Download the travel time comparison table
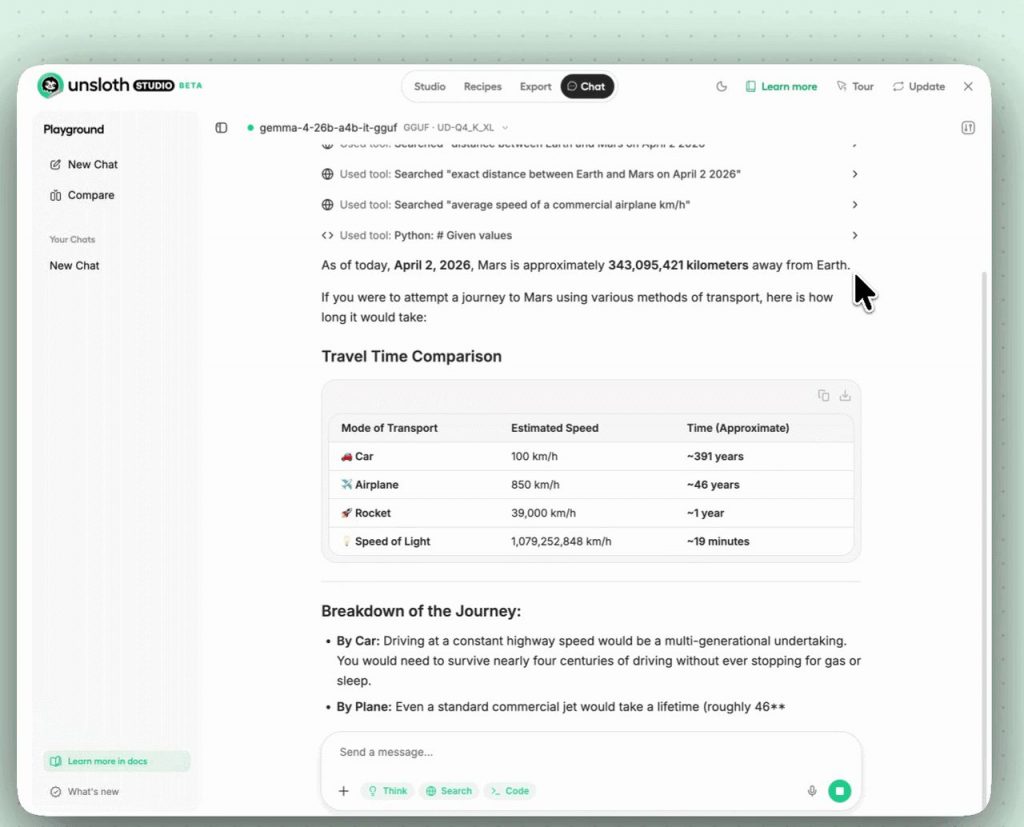1024x827 pixels. (x=845, y=395)
